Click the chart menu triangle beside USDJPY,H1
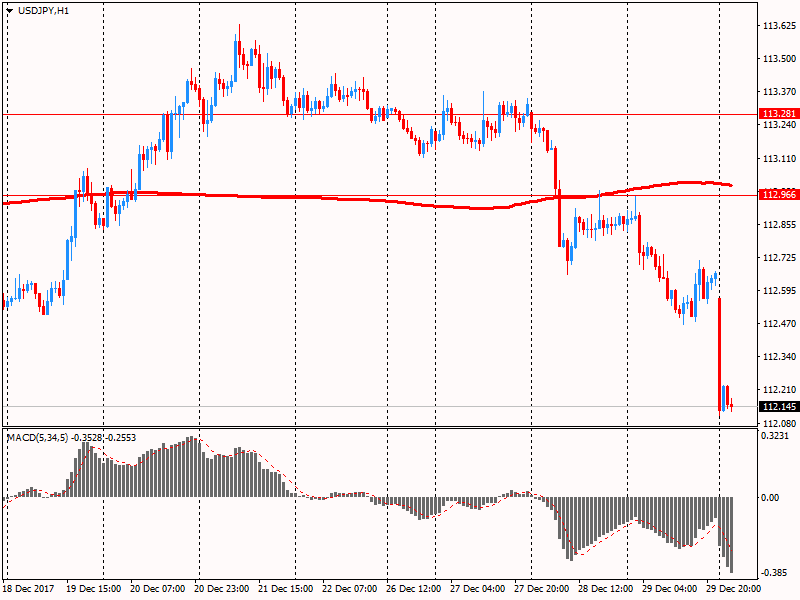Screen dimensions: 800x600 [x=10, y=11]
